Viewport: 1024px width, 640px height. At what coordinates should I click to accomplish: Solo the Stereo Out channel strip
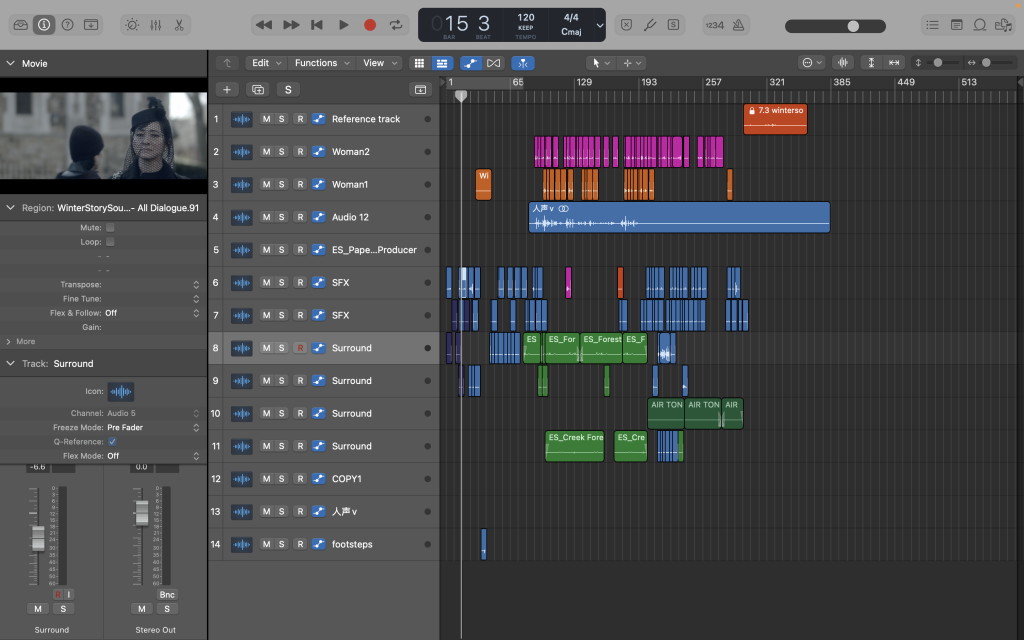pyautogui.click(x=167, y=609)
